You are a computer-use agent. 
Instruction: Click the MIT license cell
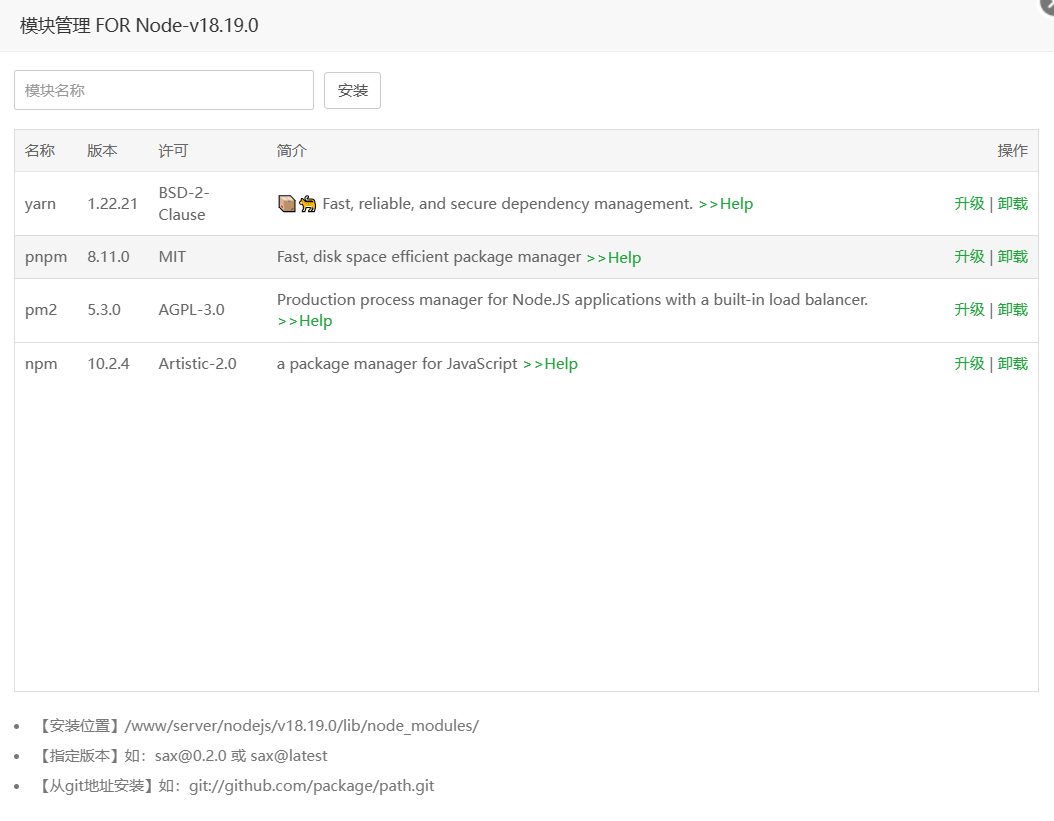[x=172, y=257]
